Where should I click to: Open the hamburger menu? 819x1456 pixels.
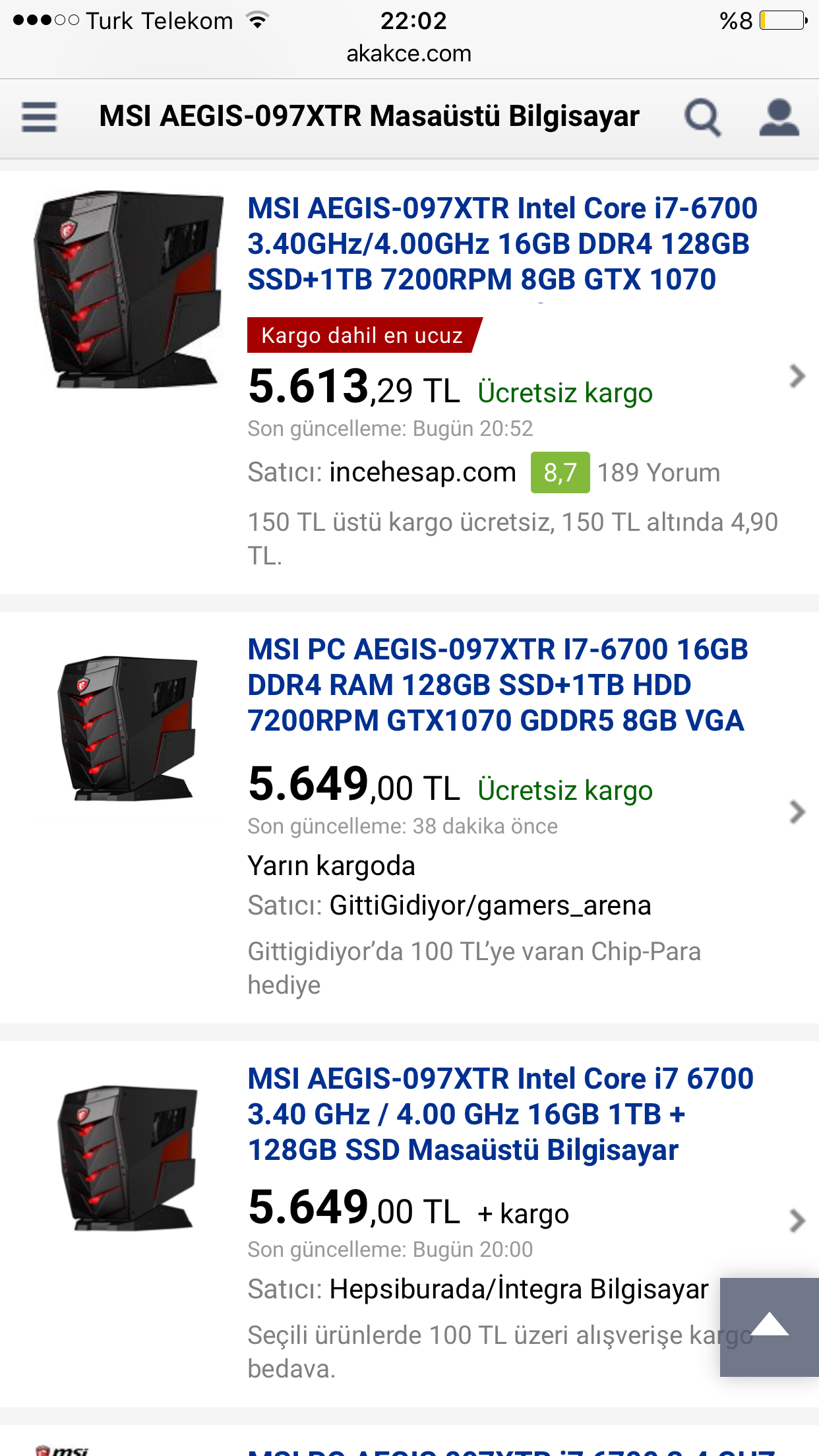click(x=39, y=117)
